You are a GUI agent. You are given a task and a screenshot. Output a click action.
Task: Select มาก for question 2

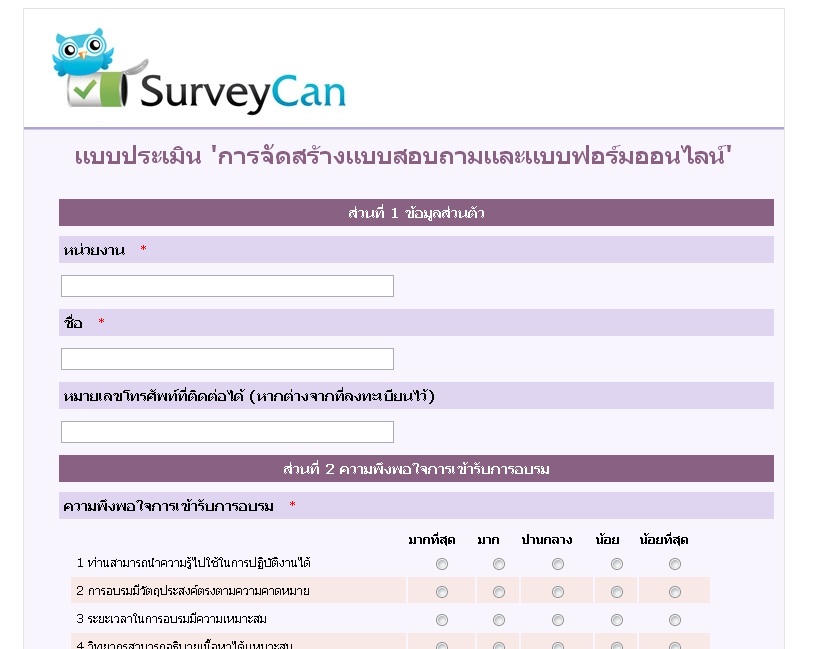point(499,592)
